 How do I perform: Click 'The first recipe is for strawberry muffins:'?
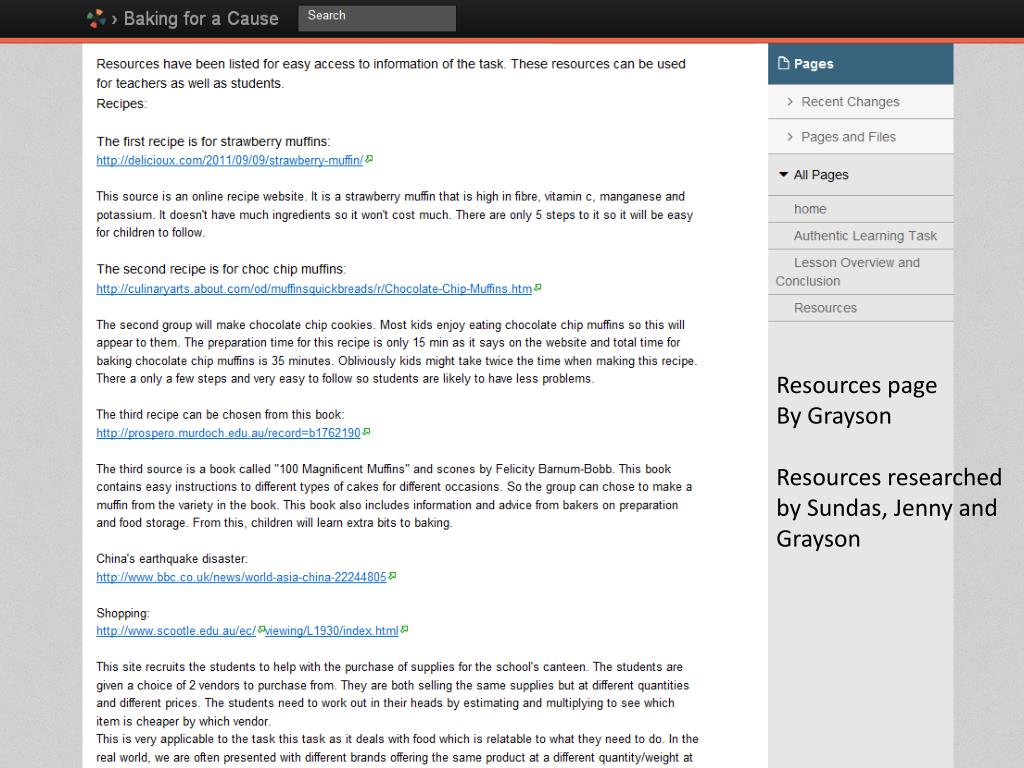213,142
